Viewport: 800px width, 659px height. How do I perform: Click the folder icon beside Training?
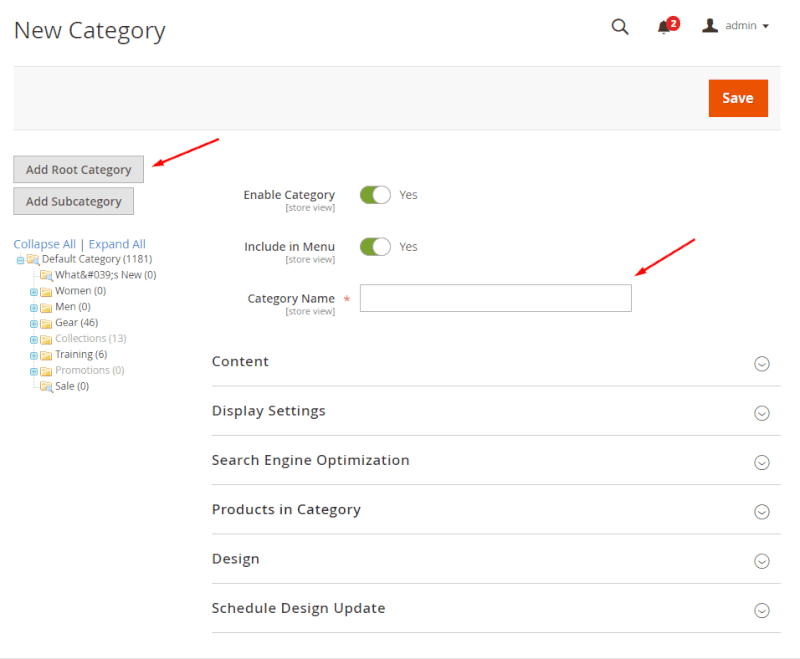pyautogui.click(x=48, y=354)
